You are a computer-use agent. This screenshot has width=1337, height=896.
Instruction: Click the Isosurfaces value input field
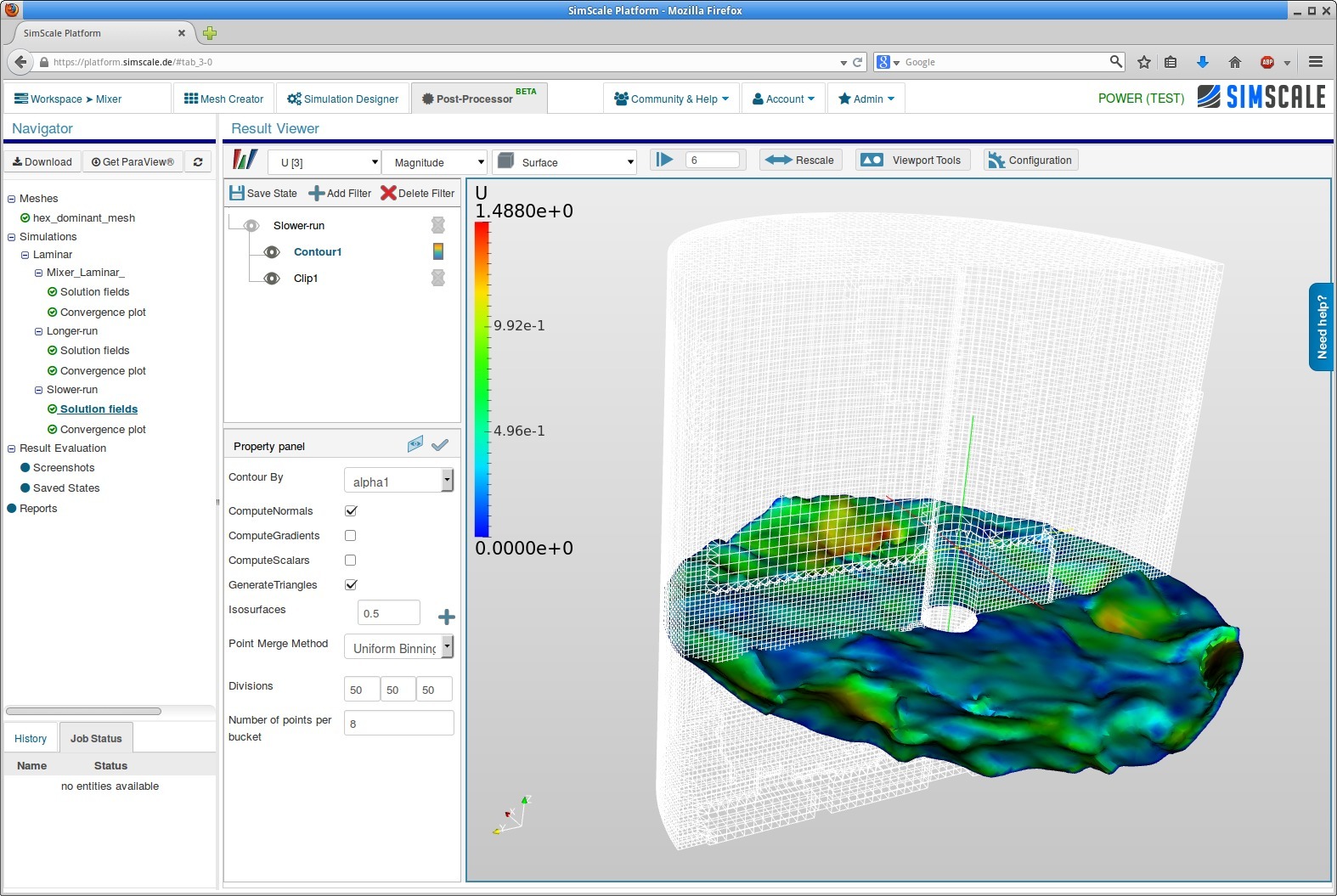tap(388, 612)
